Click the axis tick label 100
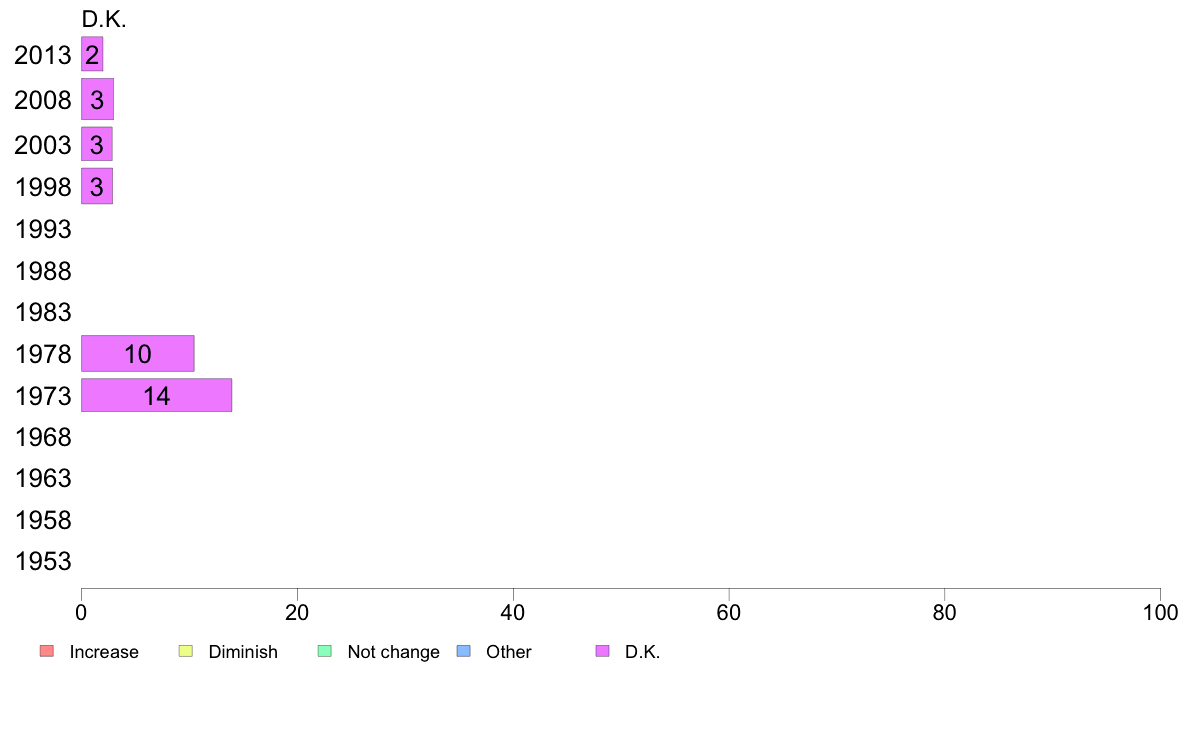Image resolution: width=1188 pixels, height=736 pixels. (x=1160, y=612)
